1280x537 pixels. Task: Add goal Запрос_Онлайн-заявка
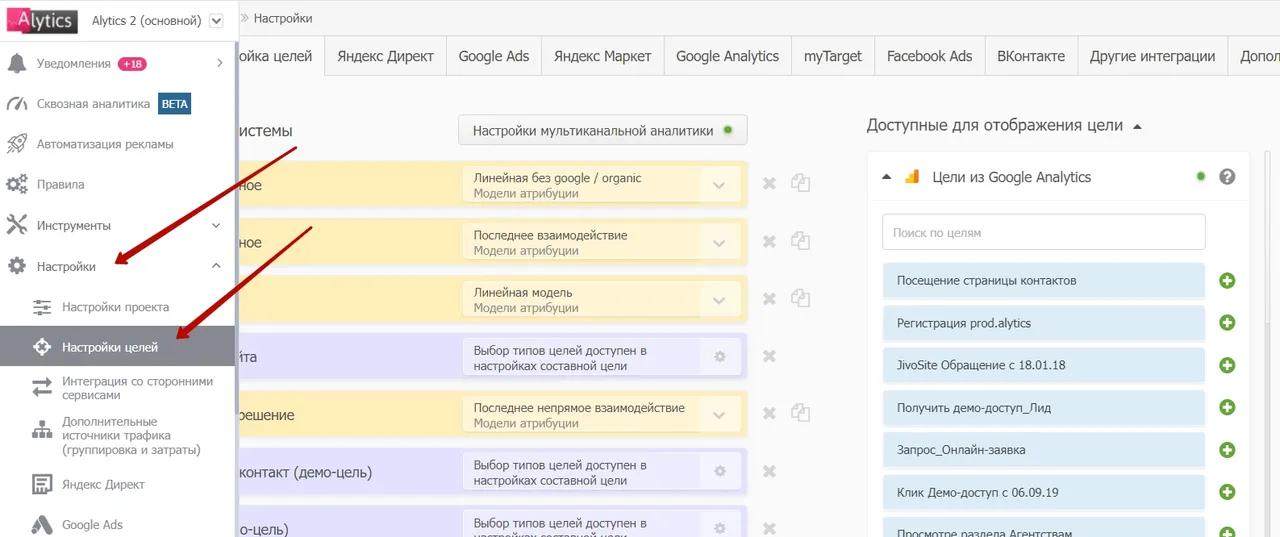click(1227, 450)
